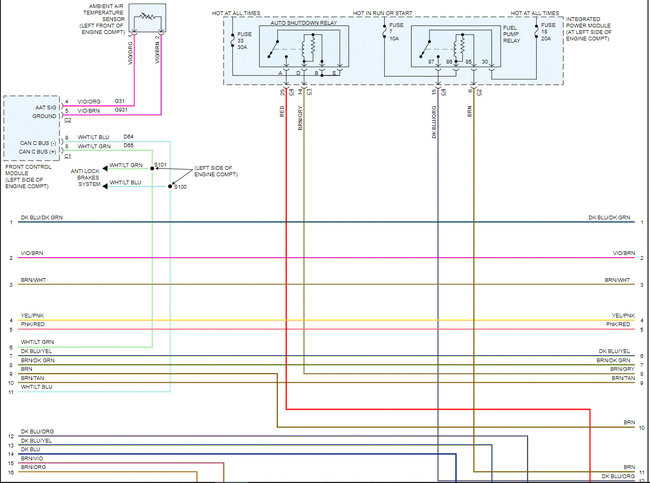Image resolution: width=650 pixels, height=483 pixels.
Task: Click the Anti Lock Brakes WHT/LT GRN arrow
Action: click(105, 168)
